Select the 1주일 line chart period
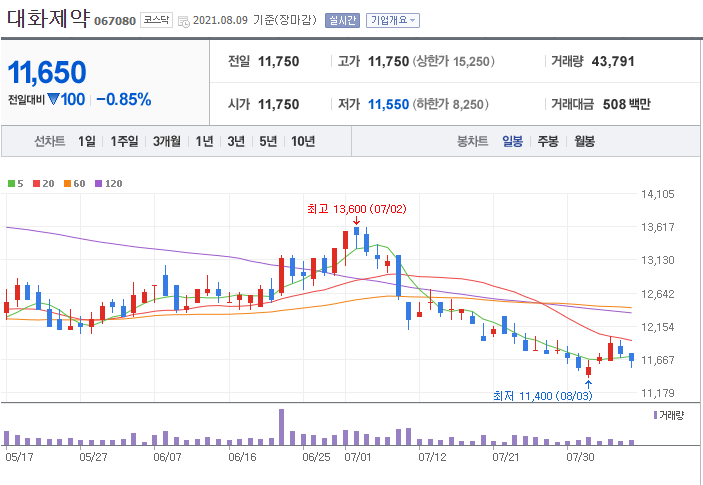 click(124, 142)
